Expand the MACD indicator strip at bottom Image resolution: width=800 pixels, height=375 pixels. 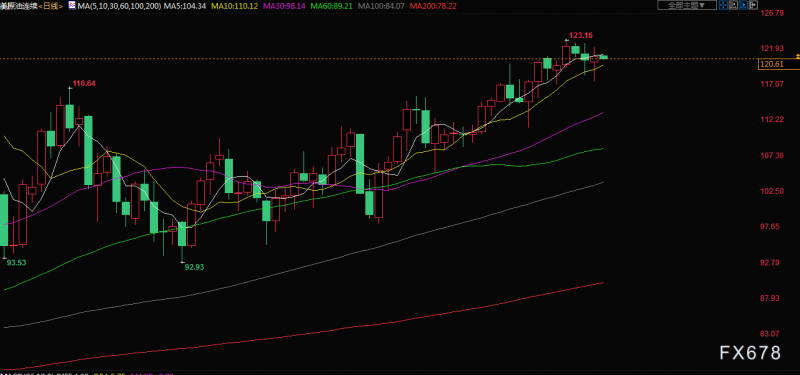pos(87,373)
